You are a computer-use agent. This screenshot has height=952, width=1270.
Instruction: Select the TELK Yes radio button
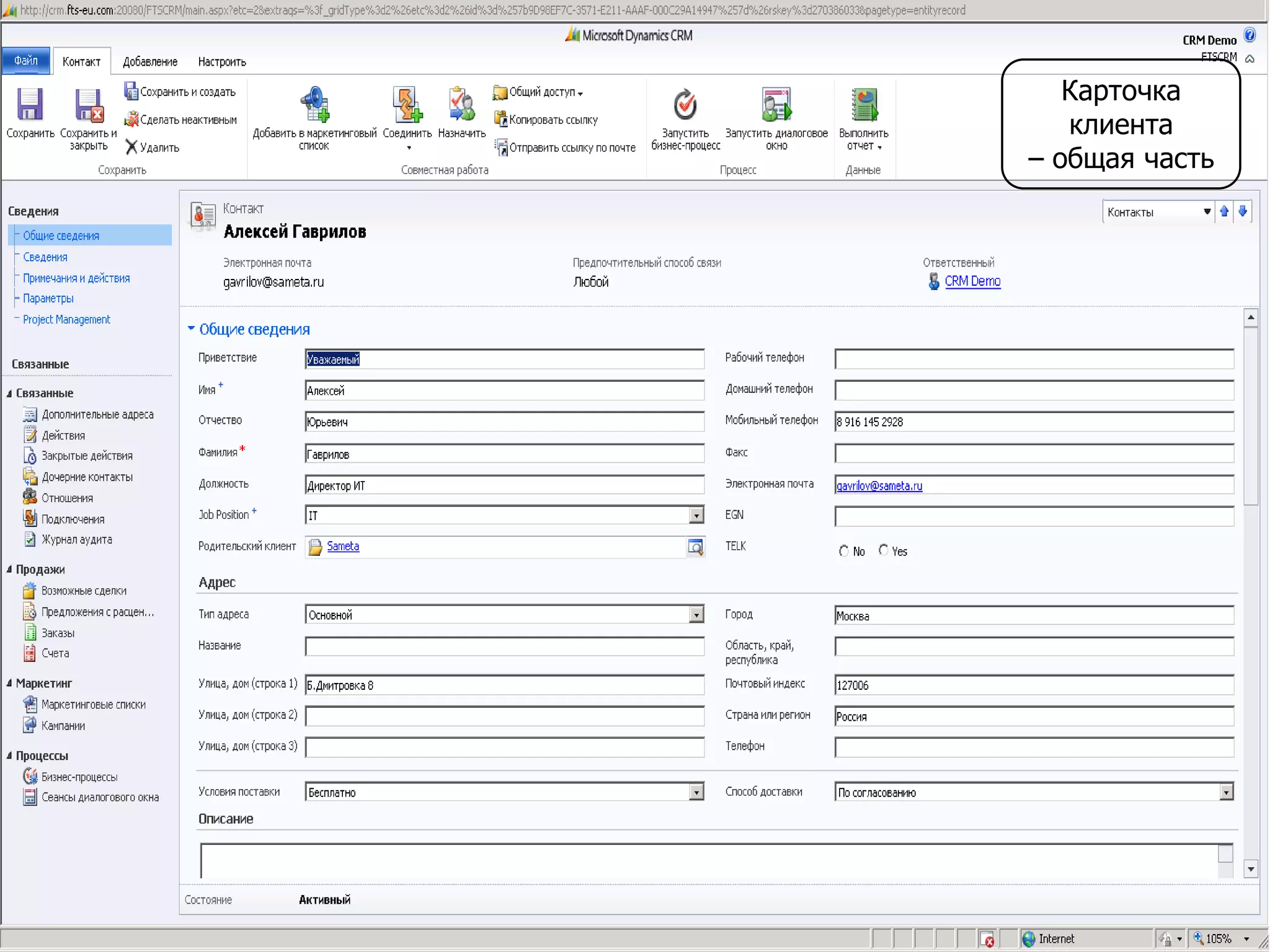pyautogui.click(x=883, y=550)
